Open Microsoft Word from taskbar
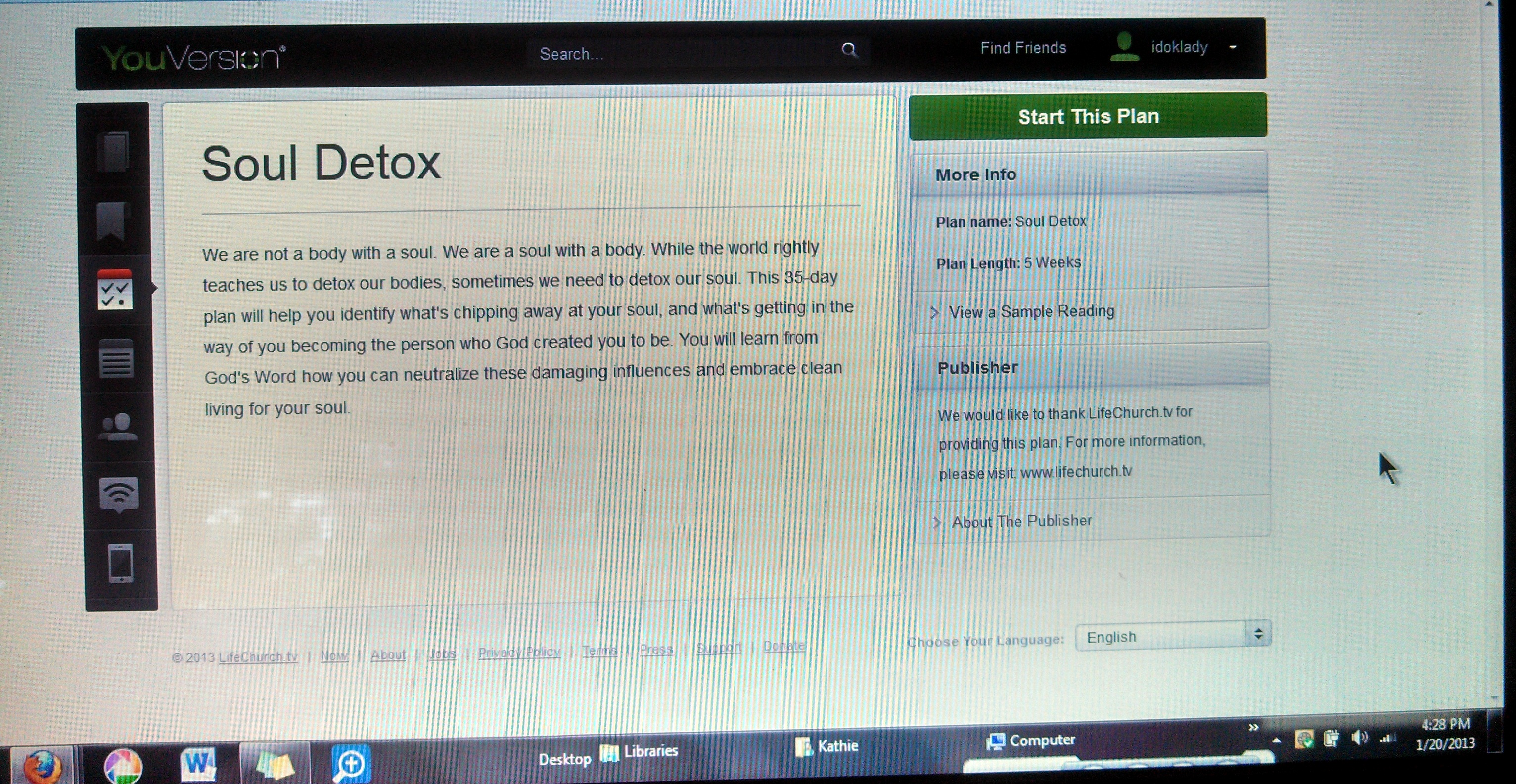This screenshot has width=1516, height=784. [198, 764]
